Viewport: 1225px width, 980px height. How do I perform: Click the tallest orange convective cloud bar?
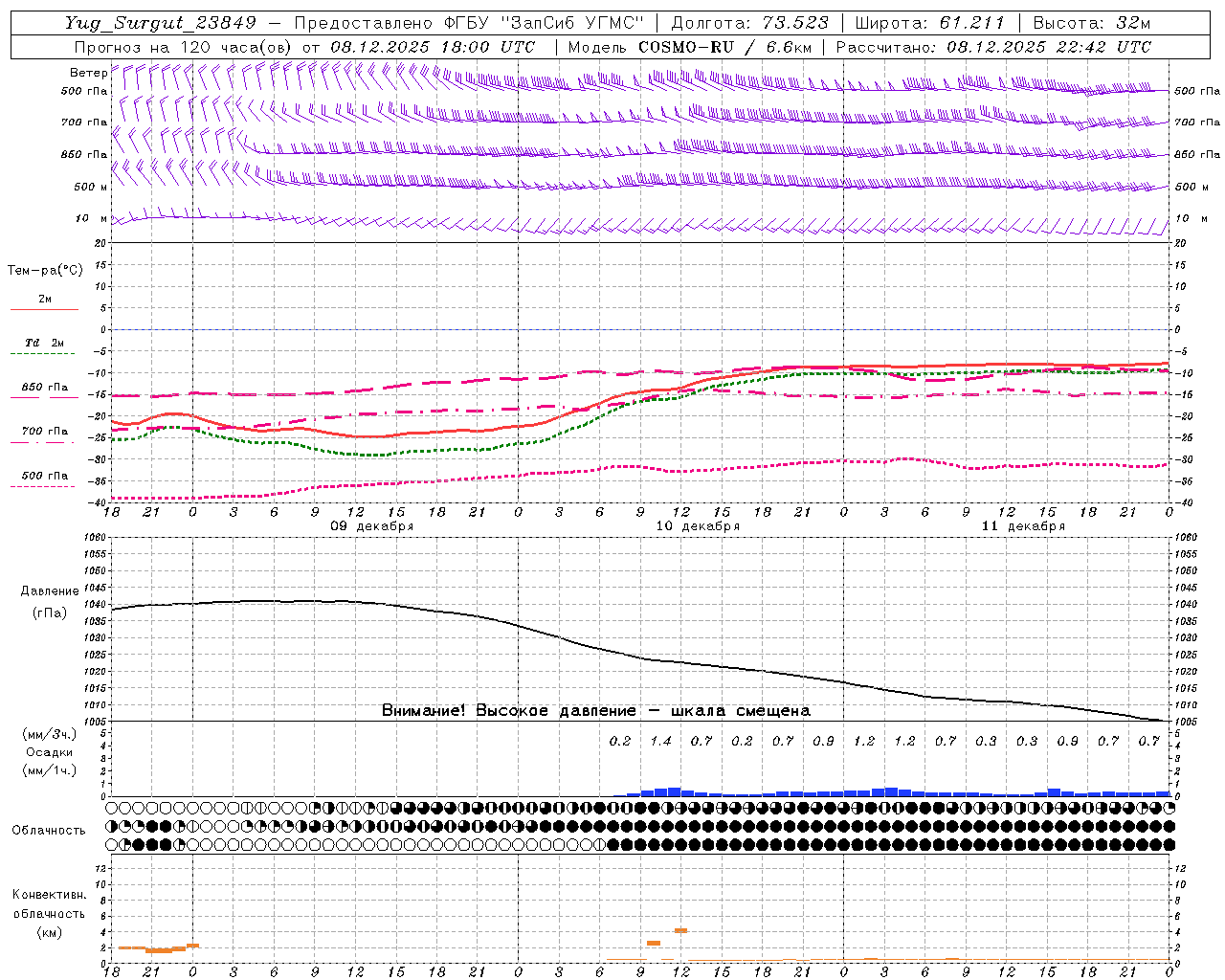[x=681, y=930]
